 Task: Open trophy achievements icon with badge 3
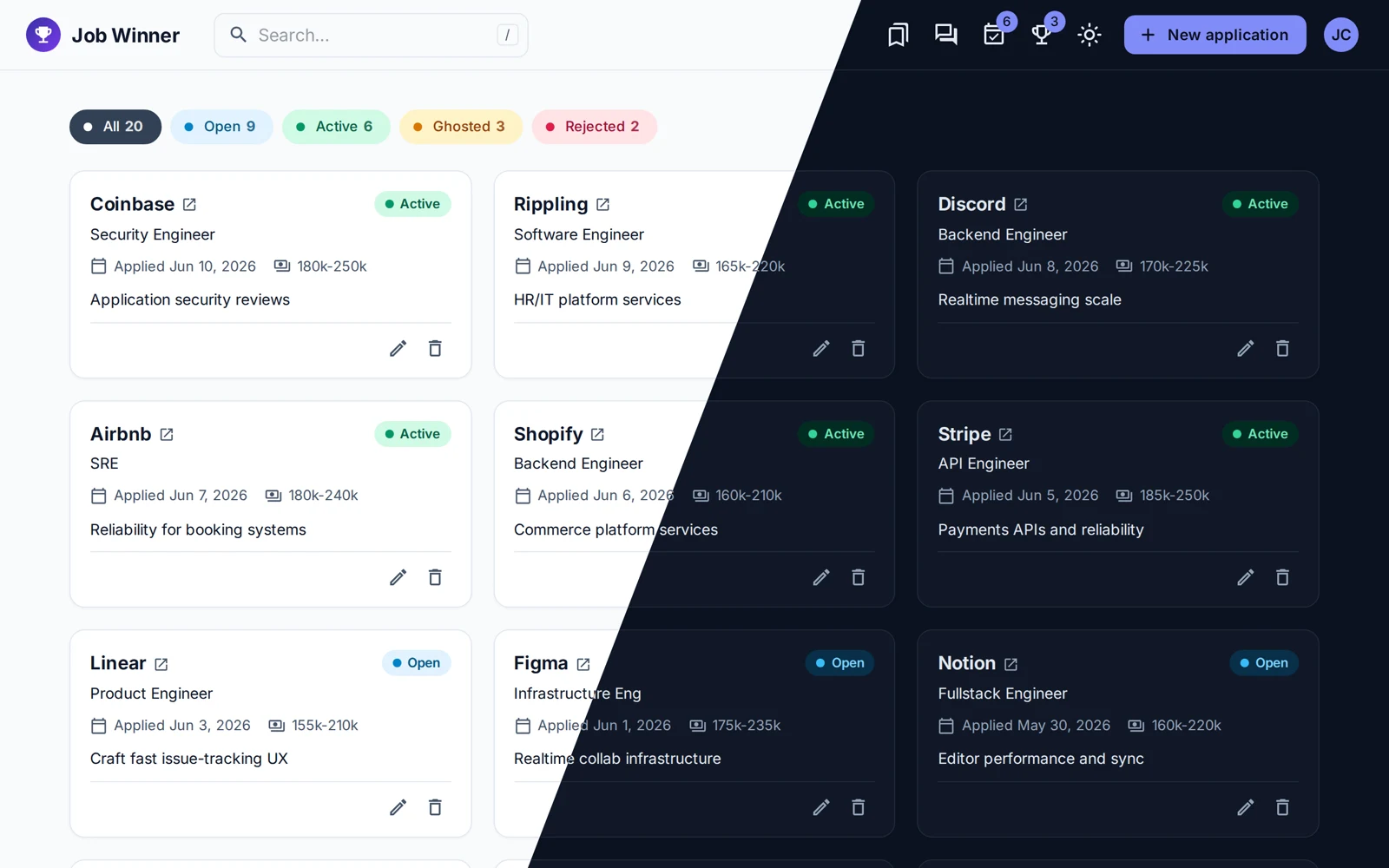[1042, 35]
